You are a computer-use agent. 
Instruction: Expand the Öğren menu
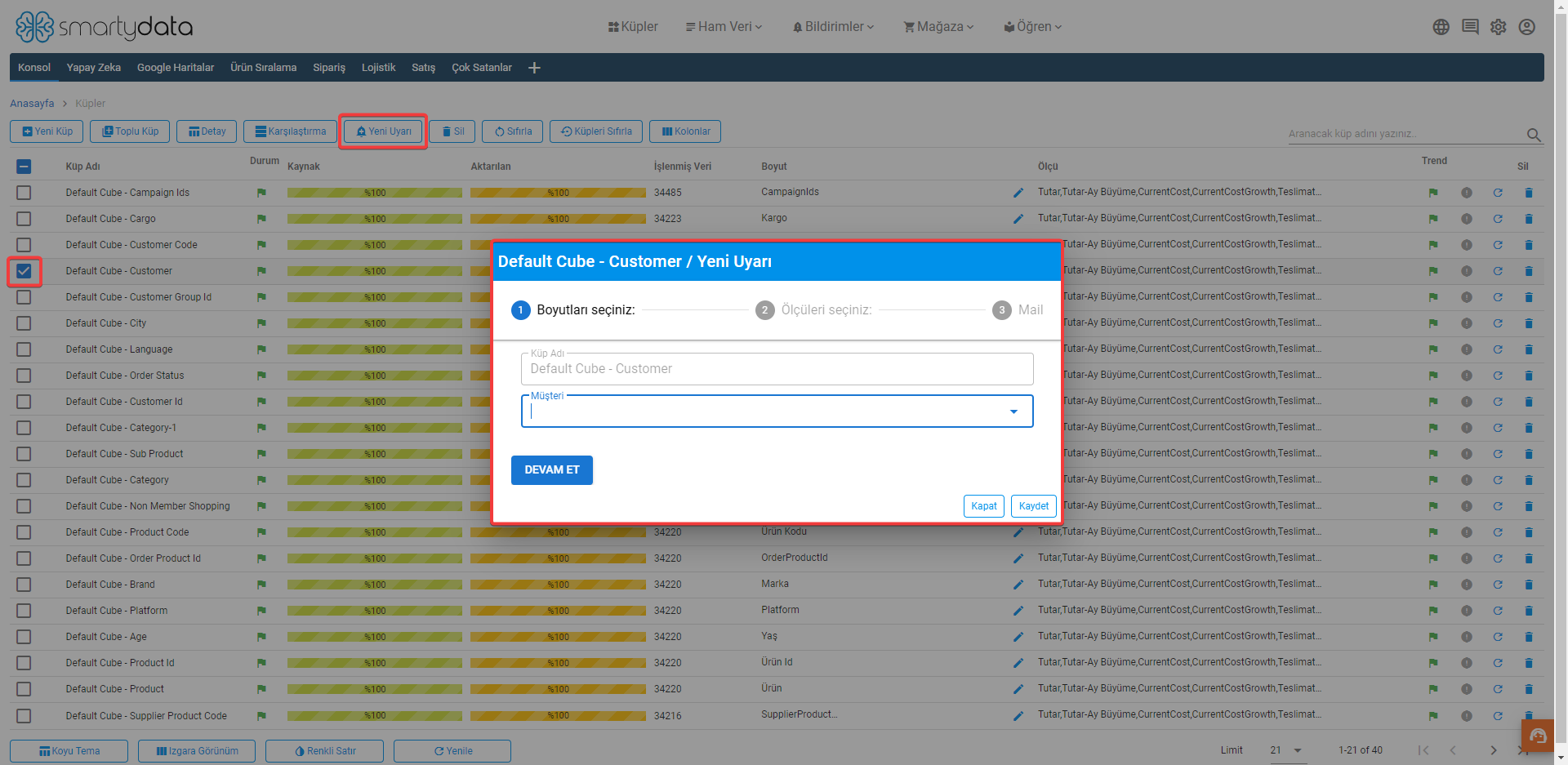1033,27
